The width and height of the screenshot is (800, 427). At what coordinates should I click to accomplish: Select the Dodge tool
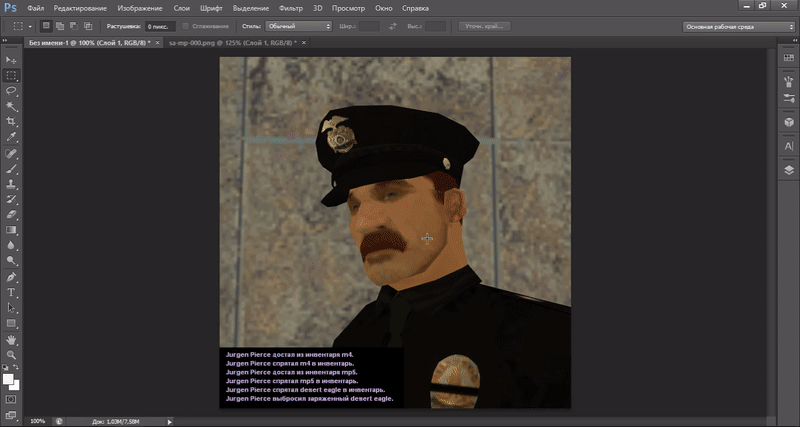pos(11,260)
